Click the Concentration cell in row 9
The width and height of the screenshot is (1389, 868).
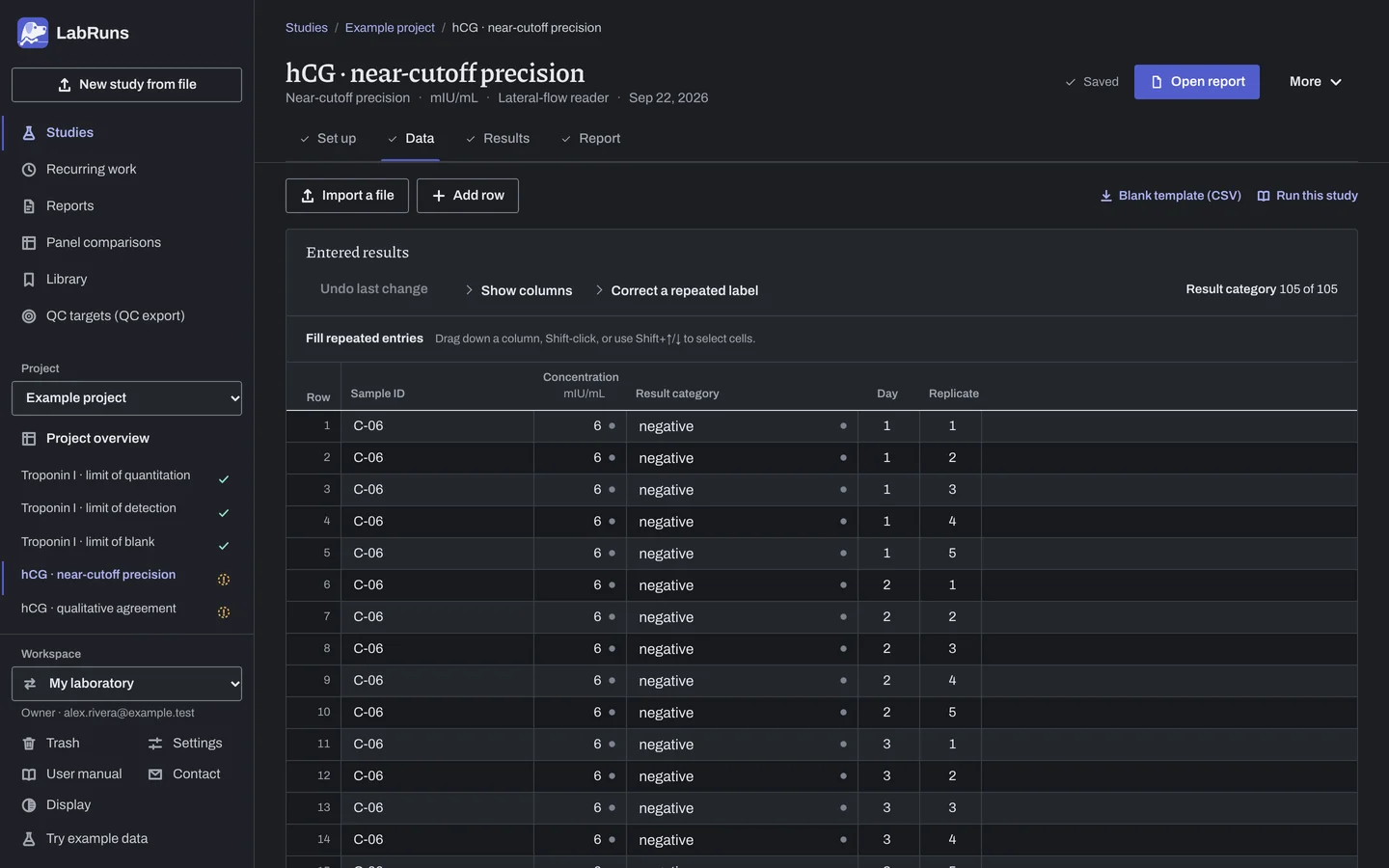[x=580, y=681]
